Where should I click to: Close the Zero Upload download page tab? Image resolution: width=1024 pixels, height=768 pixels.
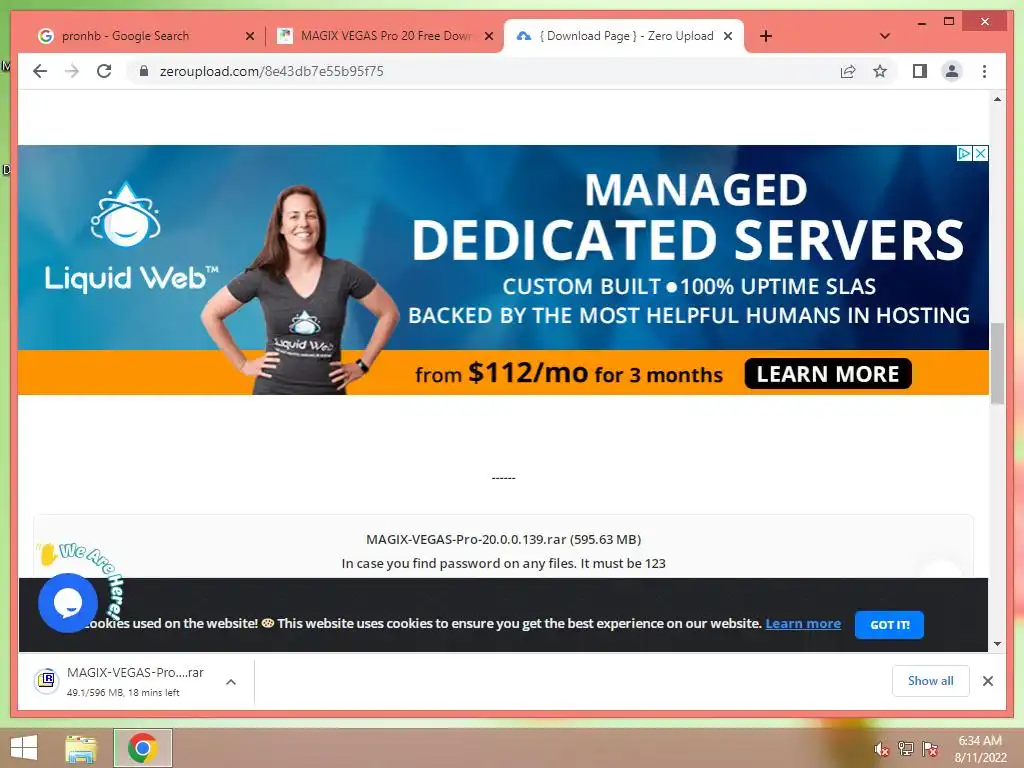(x=728, y=37)
